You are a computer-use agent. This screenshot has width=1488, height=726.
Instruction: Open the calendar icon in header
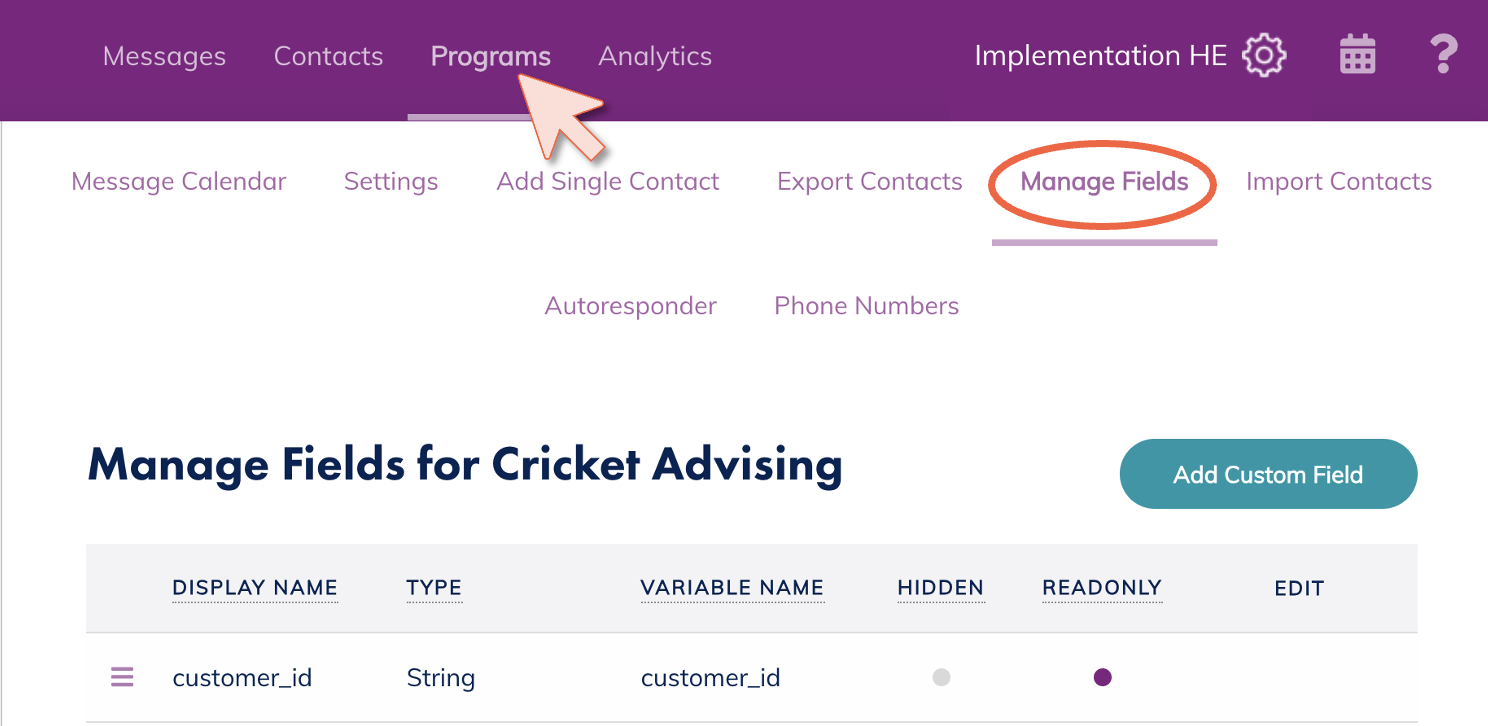coord(1357,55)
